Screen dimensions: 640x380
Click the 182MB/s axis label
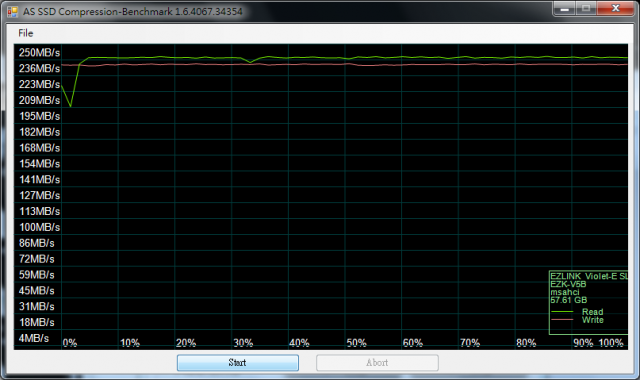40,132
